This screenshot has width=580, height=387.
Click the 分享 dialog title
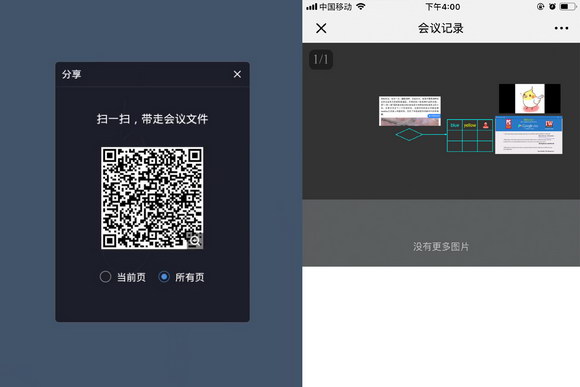71,74
